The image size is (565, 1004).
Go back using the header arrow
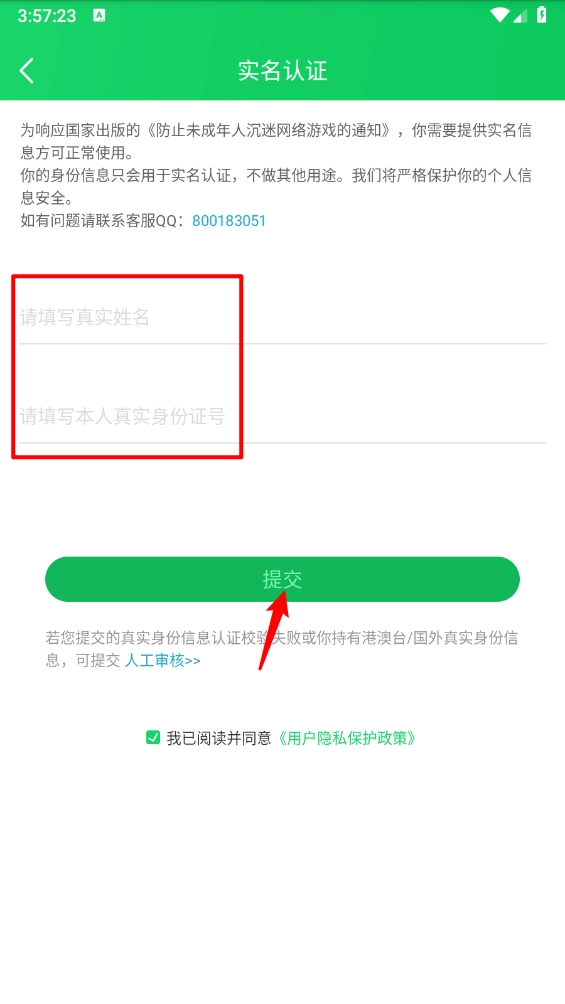[26, 70]
